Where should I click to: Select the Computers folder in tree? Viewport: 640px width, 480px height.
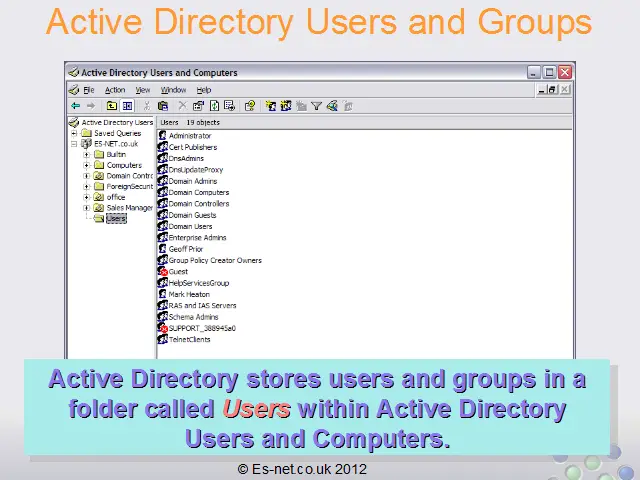[x=124, y=165]
